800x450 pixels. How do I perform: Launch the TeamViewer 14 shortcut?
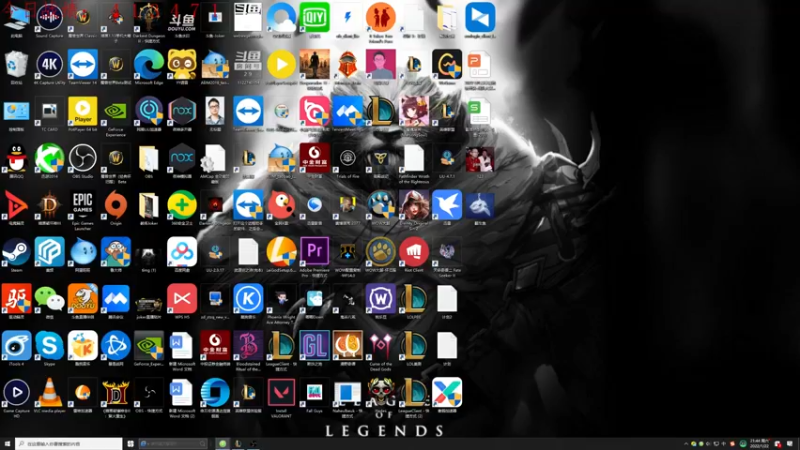pyautogui.click(x=83, y=67)
